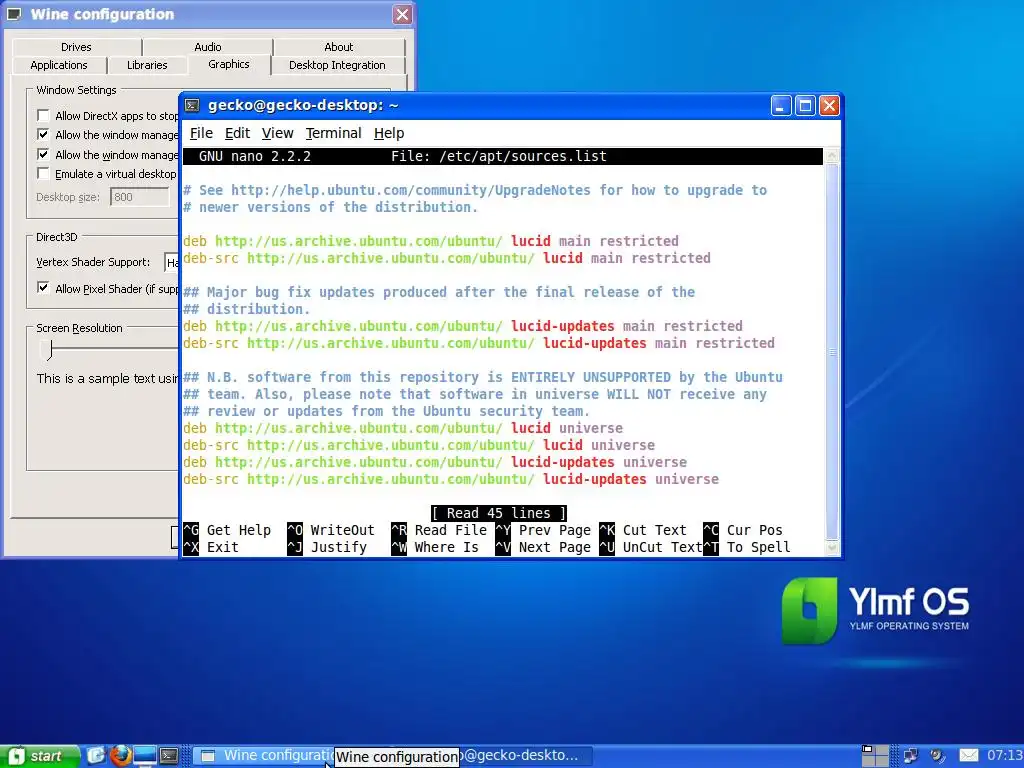Click '^W Where Is' in nano footer
Viewport: 1024px width, 768px height.
click(435, 547)
